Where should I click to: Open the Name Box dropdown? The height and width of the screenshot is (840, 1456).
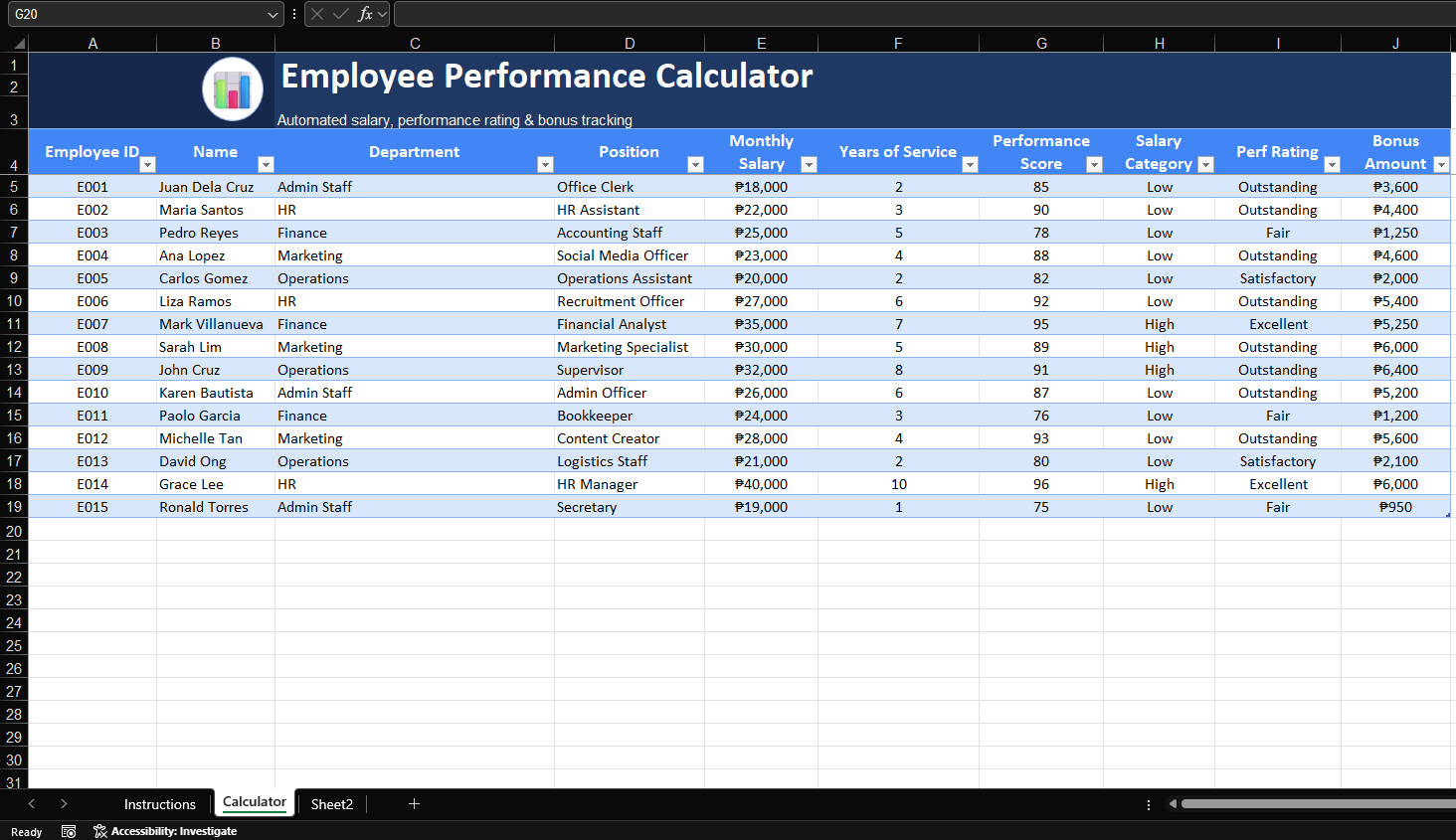[273, 14]
